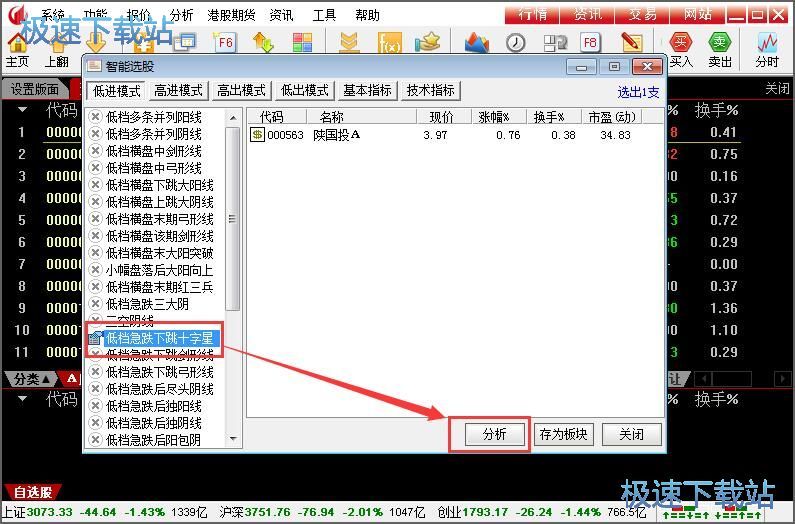Switch to the 低出模式 tab
795x524 pixels.
[x=305, y=91]
